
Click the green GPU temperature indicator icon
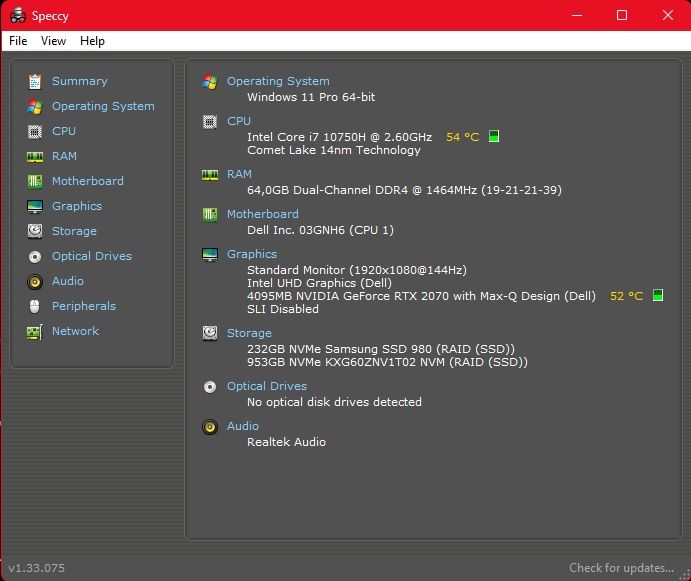pyautogui.click(x=658, y=295)
